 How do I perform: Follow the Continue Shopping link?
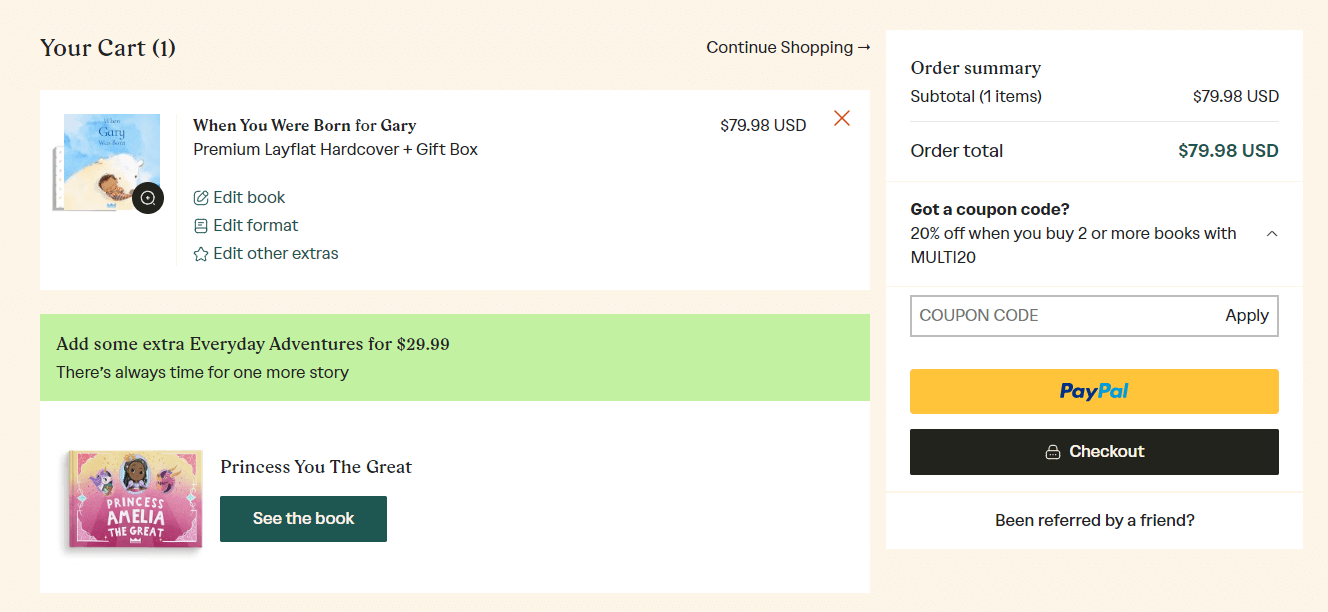point(780,47)
